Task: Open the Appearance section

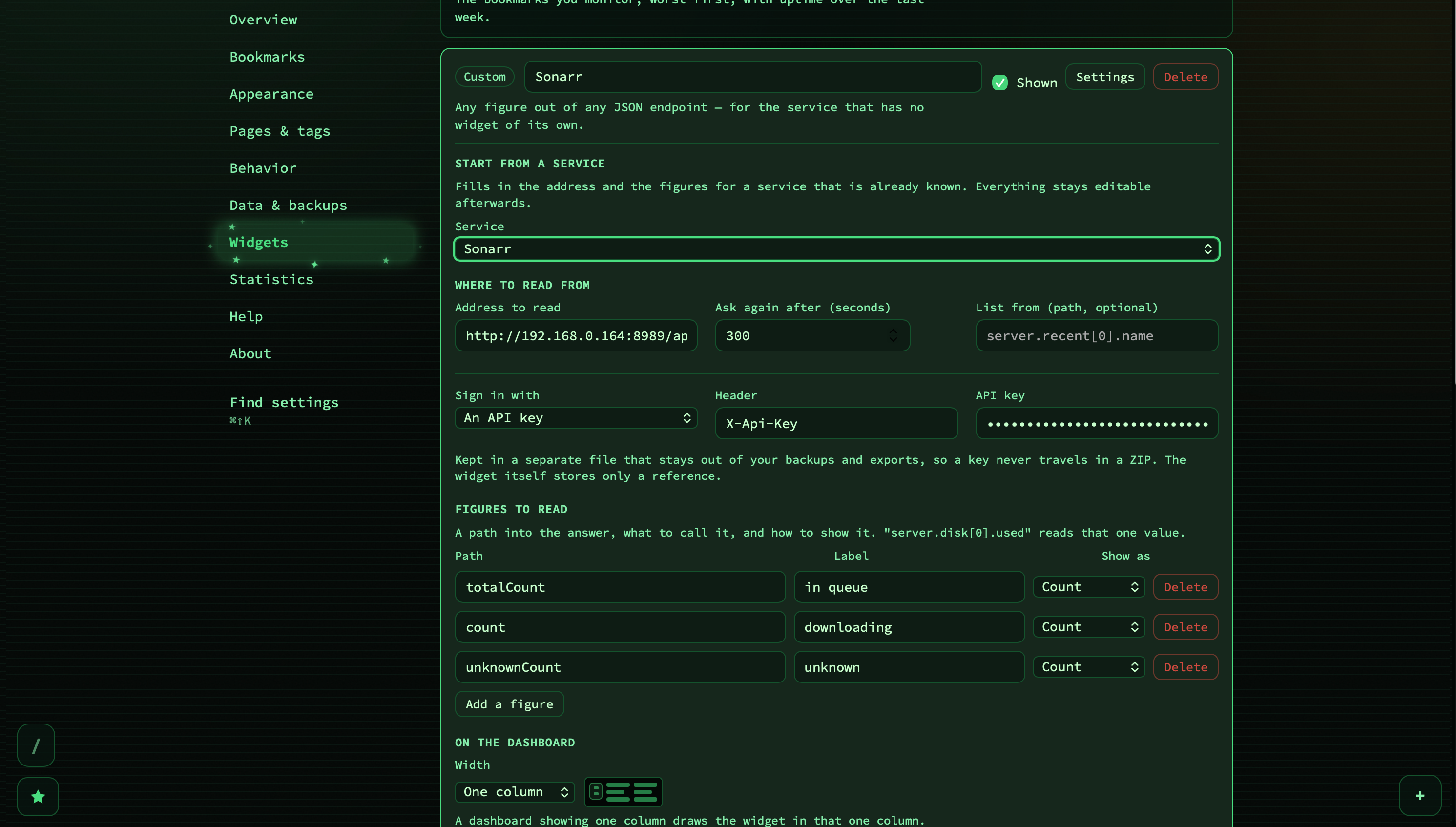Action: [271, 94]
